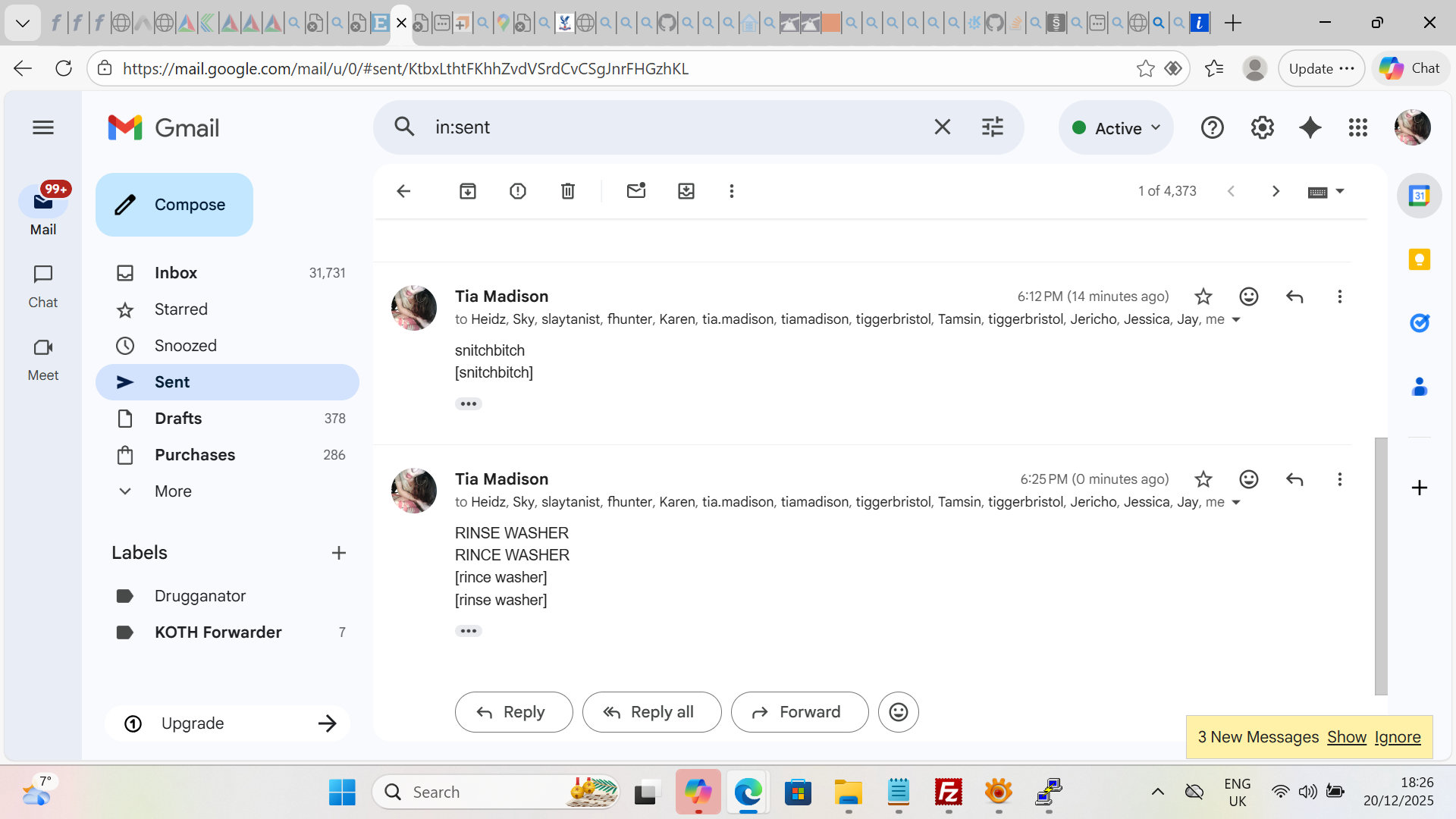Add emoji reaction to 6:12 PM message
Image resolution: width=1456 pixels, height=819 pixels.
click(x=1249, y=297)
